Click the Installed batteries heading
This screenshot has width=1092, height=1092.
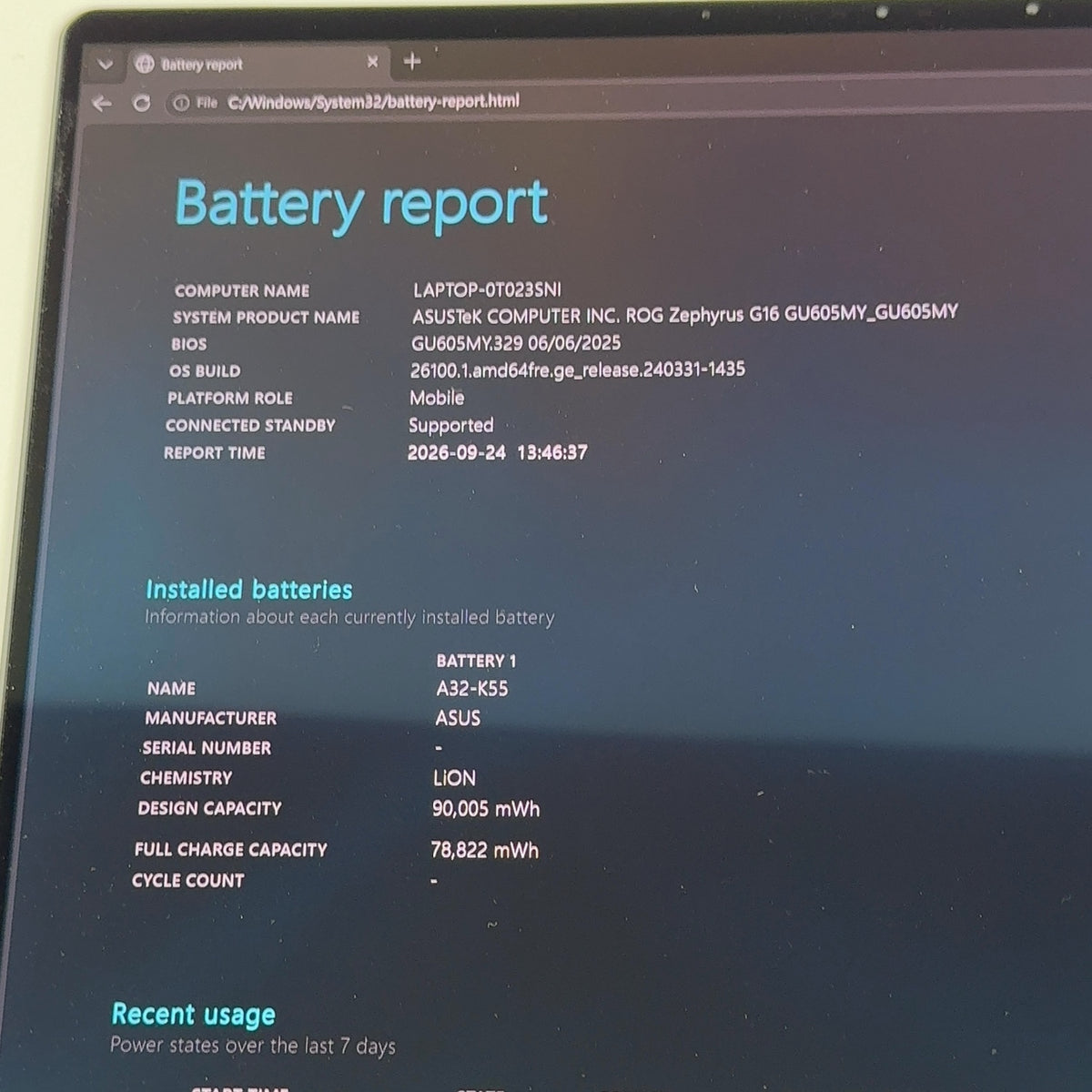tap(248, 590)
